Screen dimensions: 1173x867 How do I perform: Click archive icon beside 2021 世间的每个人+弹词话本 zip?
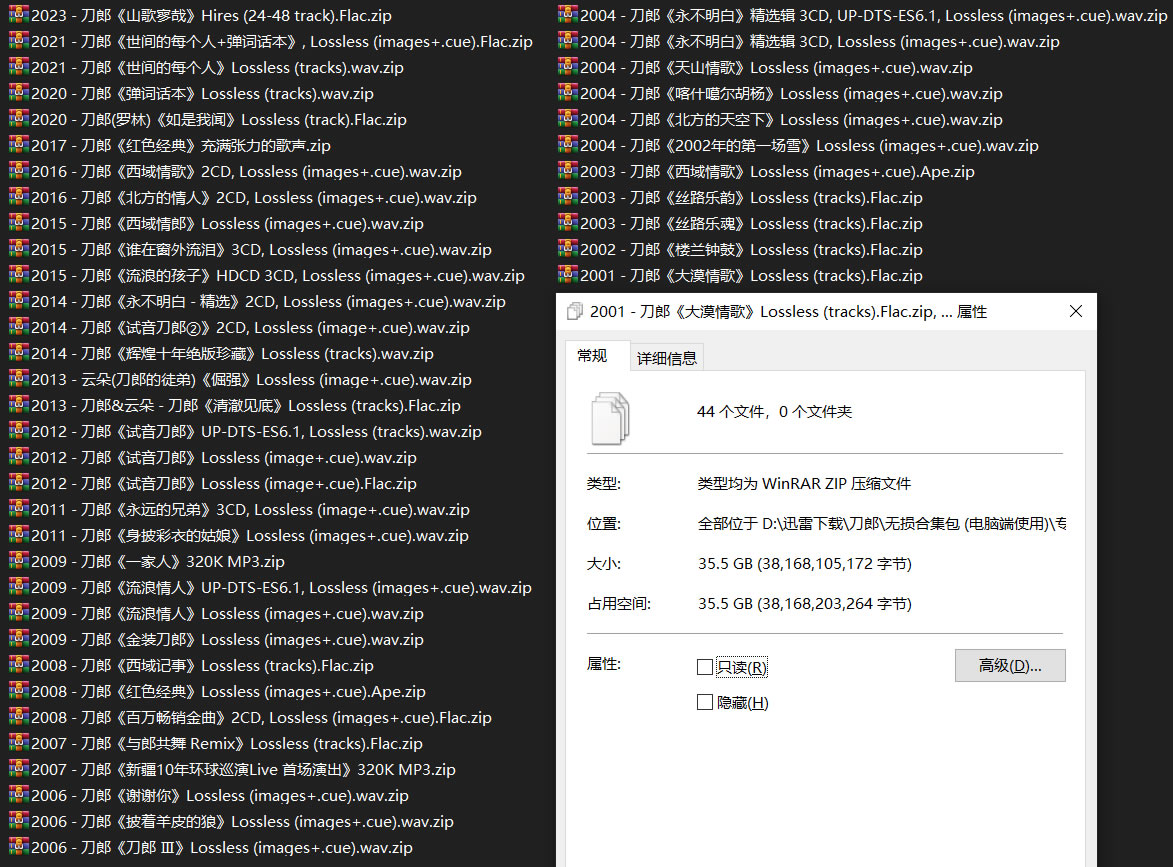(19, 41)
